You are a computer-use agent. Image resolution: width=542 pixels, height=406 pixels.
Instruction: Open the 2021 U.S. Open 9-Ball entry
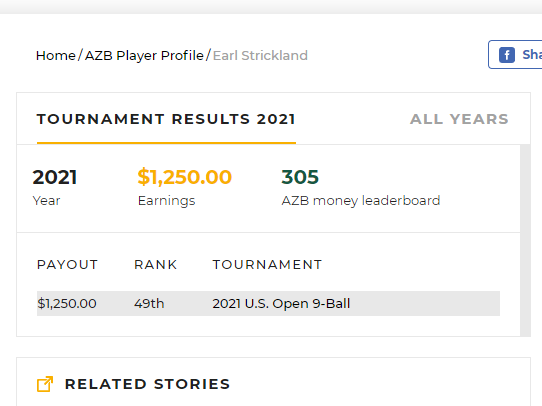point(281,304)
